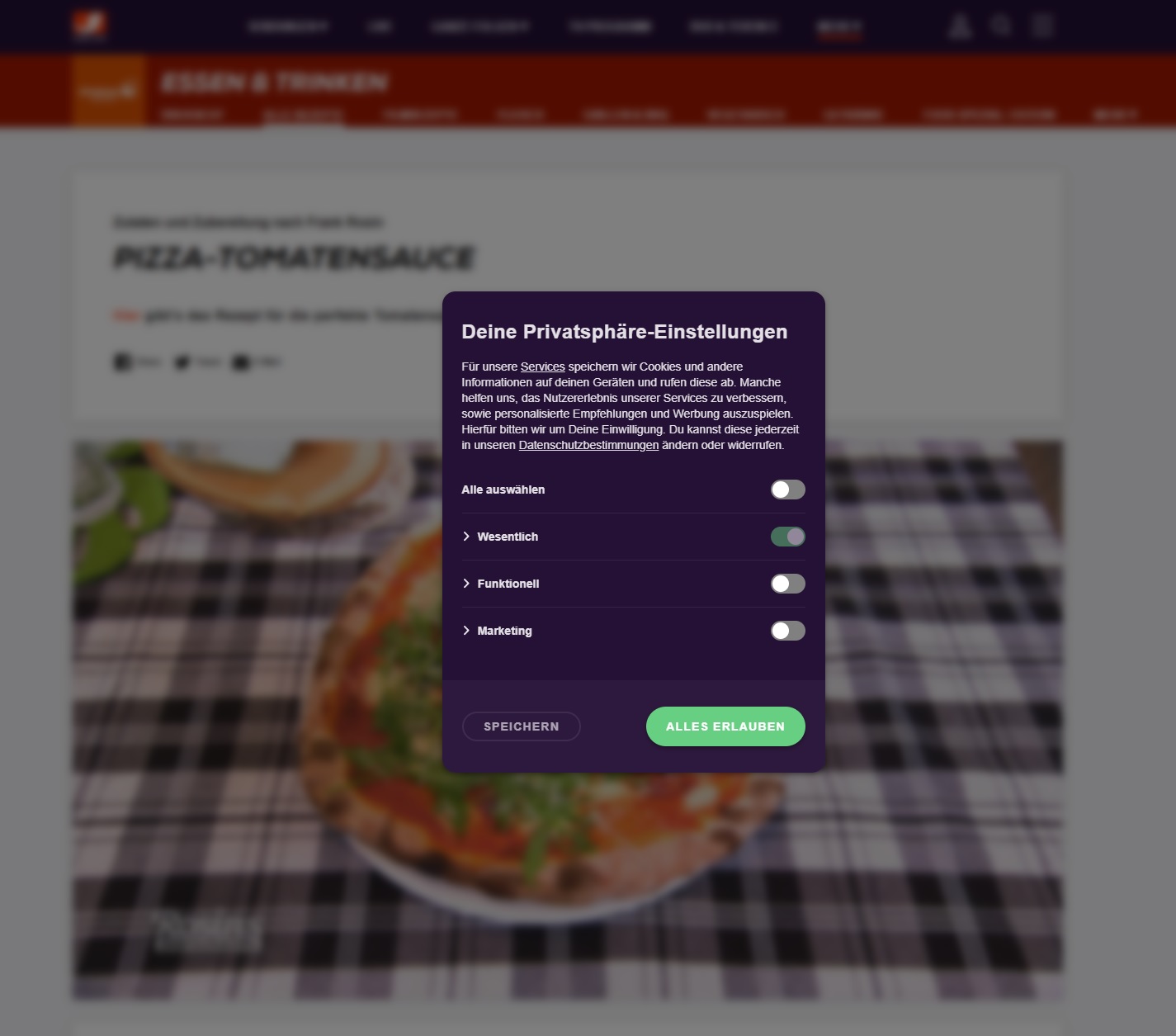Share article via the Twitter bird icon
The width and height of the screenshot is (1176, 1036).
[182, 362]
